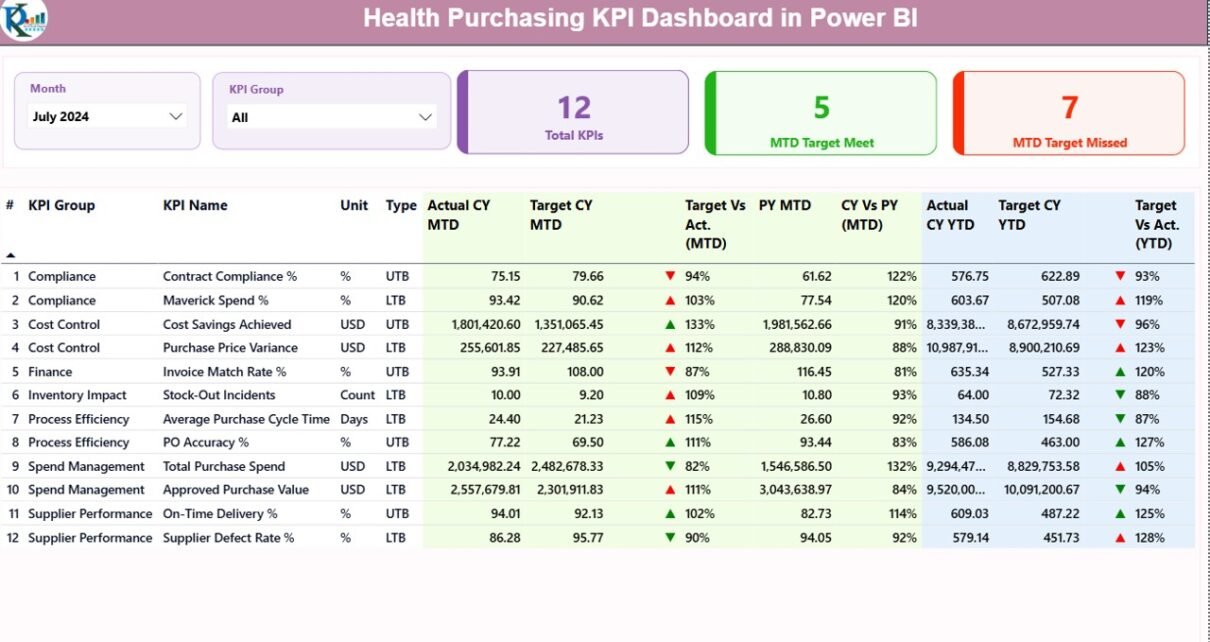
Task: Select the Total KPIs card
Action: click(x=574, y=113)
